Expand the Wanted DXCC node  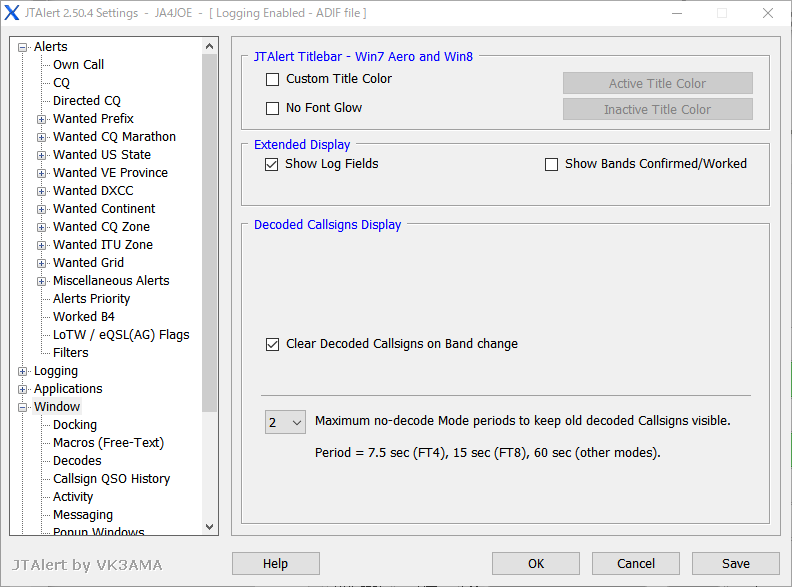coord(41,191)
